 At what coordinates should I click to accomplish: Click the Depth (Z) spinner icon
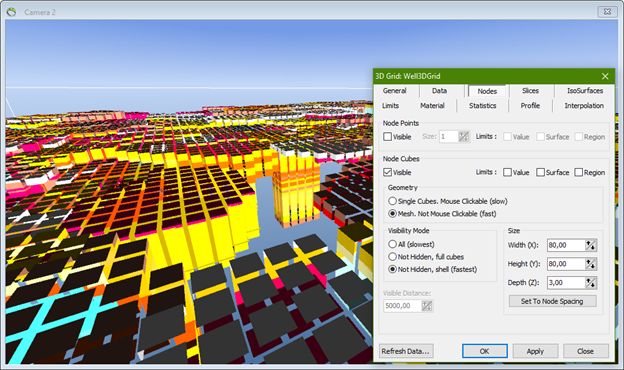[x=591, y=282]
